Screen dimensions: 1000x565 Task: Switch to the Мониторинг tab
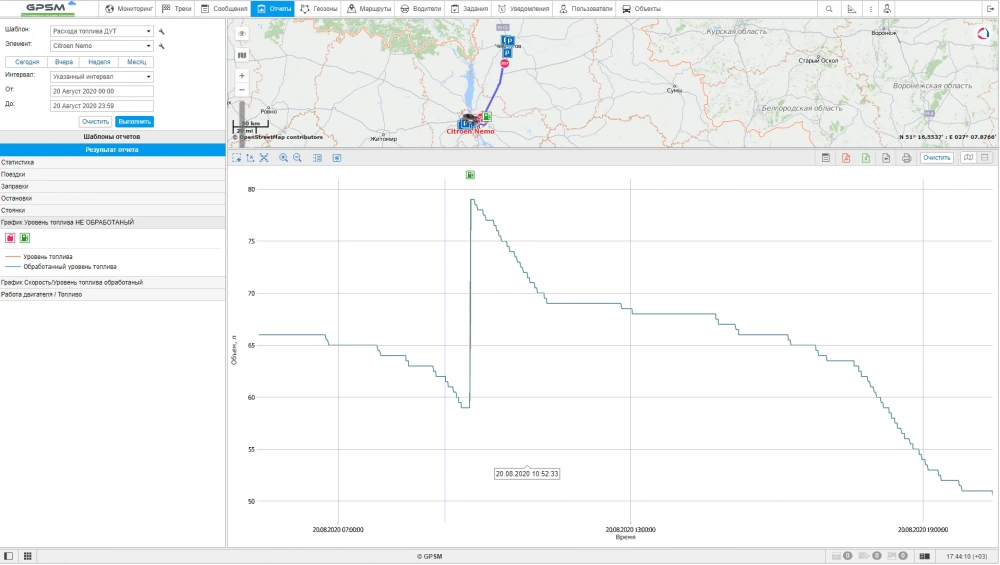(x=129, y=9)
